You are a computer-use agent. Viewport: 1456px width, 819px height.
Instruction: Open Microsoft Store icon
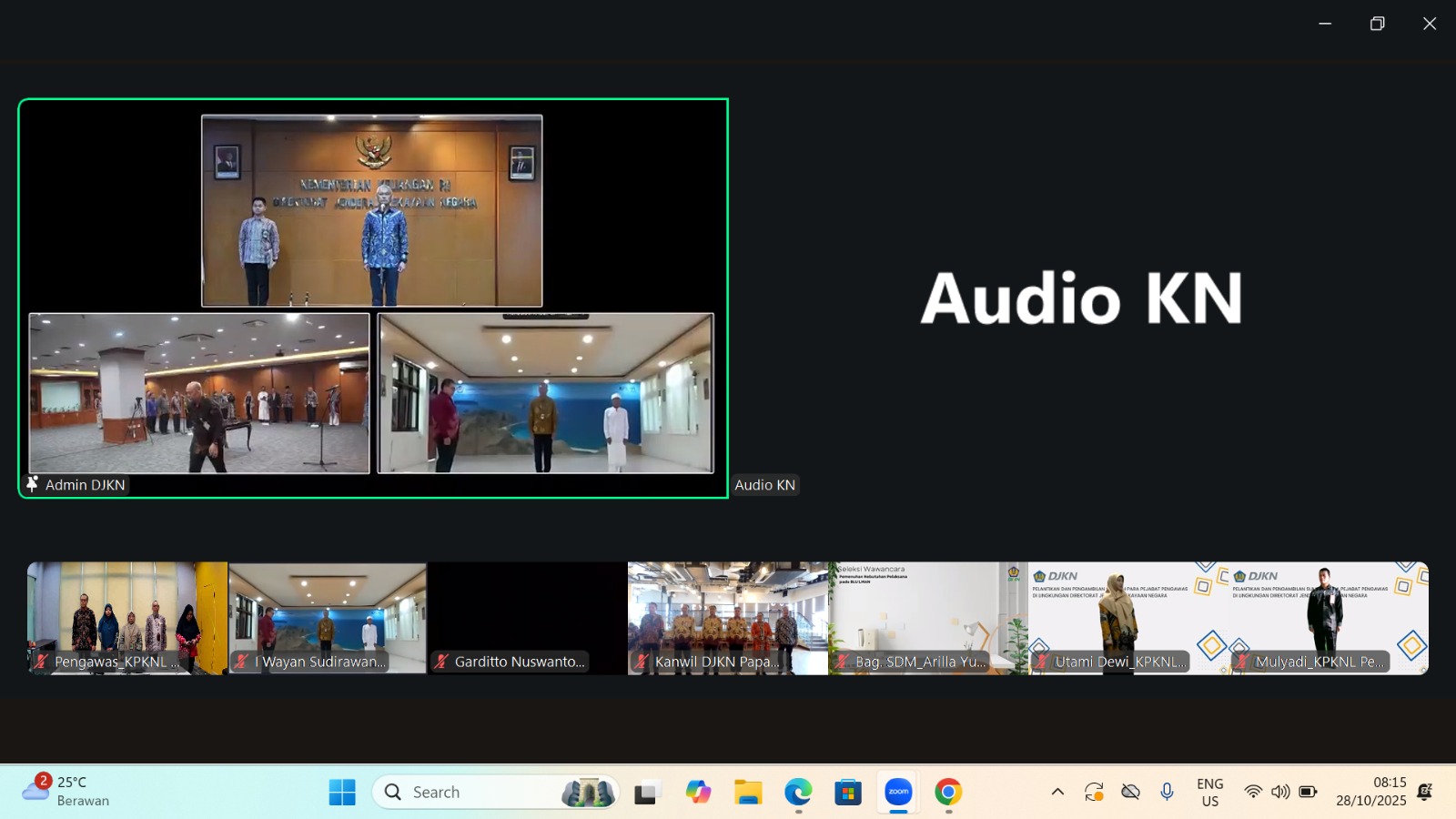click(x=848, y=792)
